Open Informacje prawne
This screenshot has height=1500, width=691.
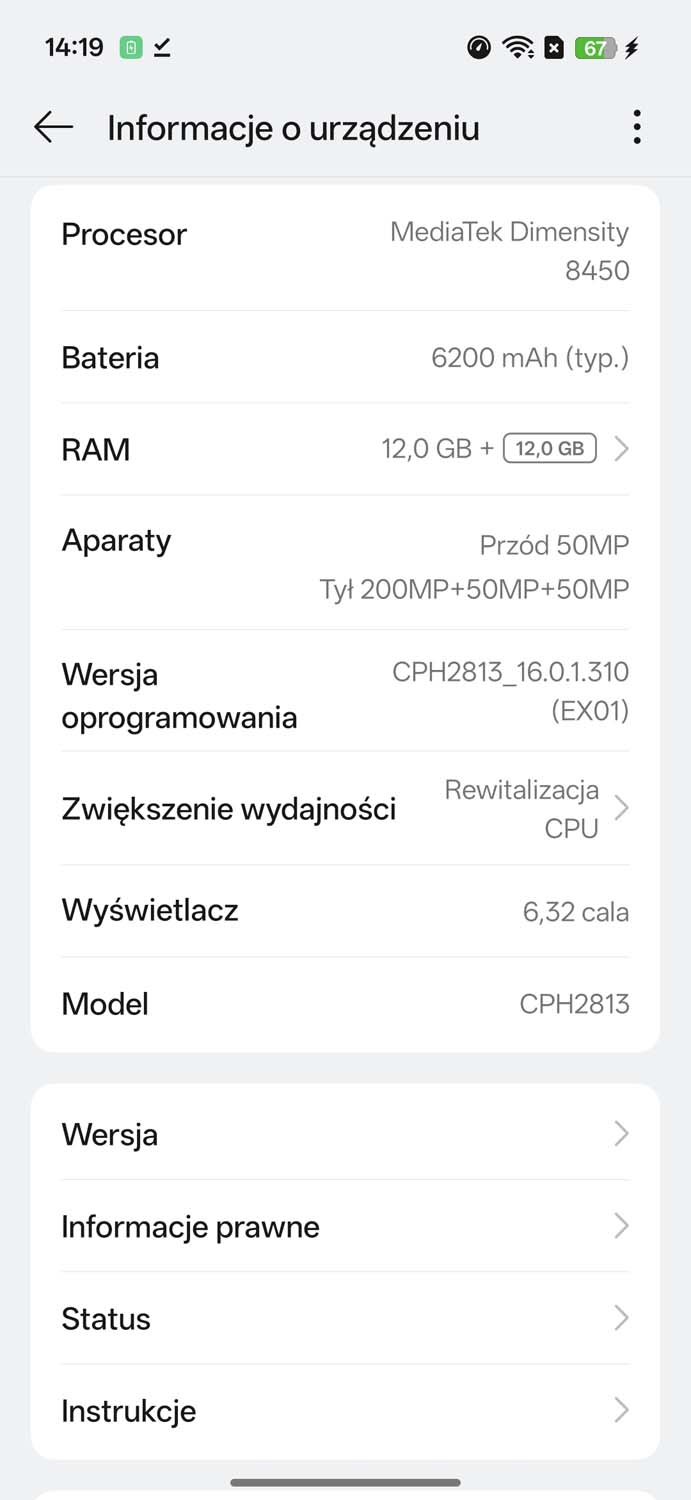click(345, 1226)
